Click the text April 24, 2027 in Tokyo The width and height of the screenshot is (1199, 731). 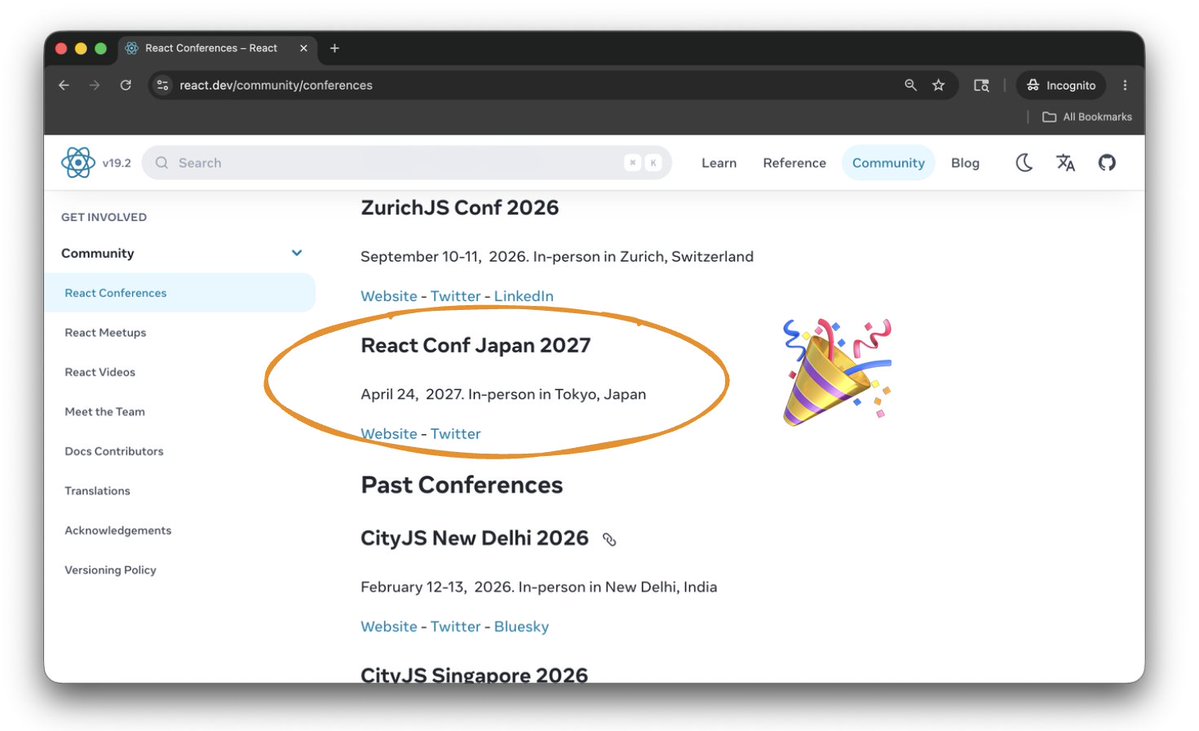pyautogui.click(x=504, y=394)
